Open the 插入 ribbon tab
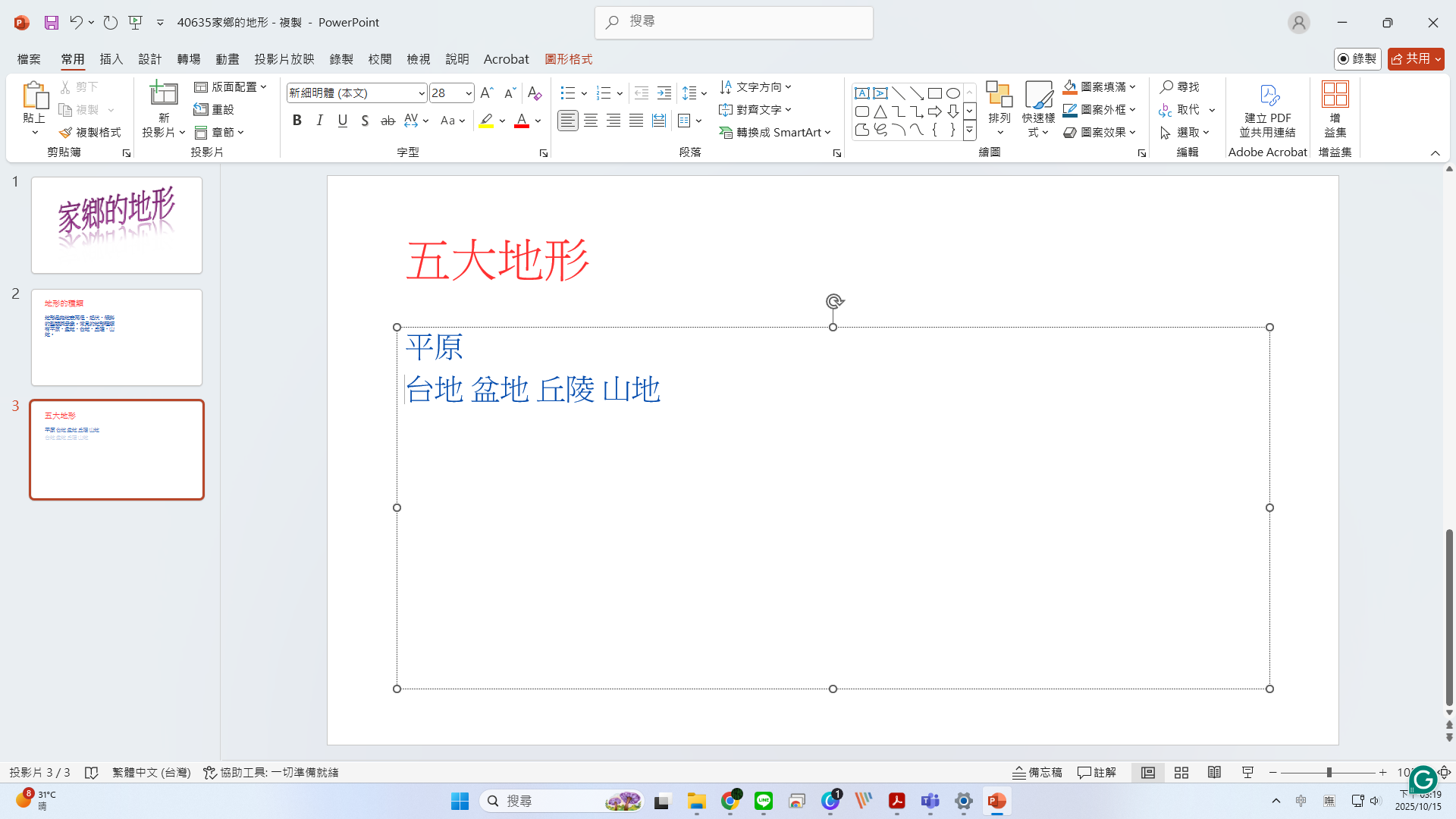Screen dimensions: 1456x819 click(x=111, y=58)
